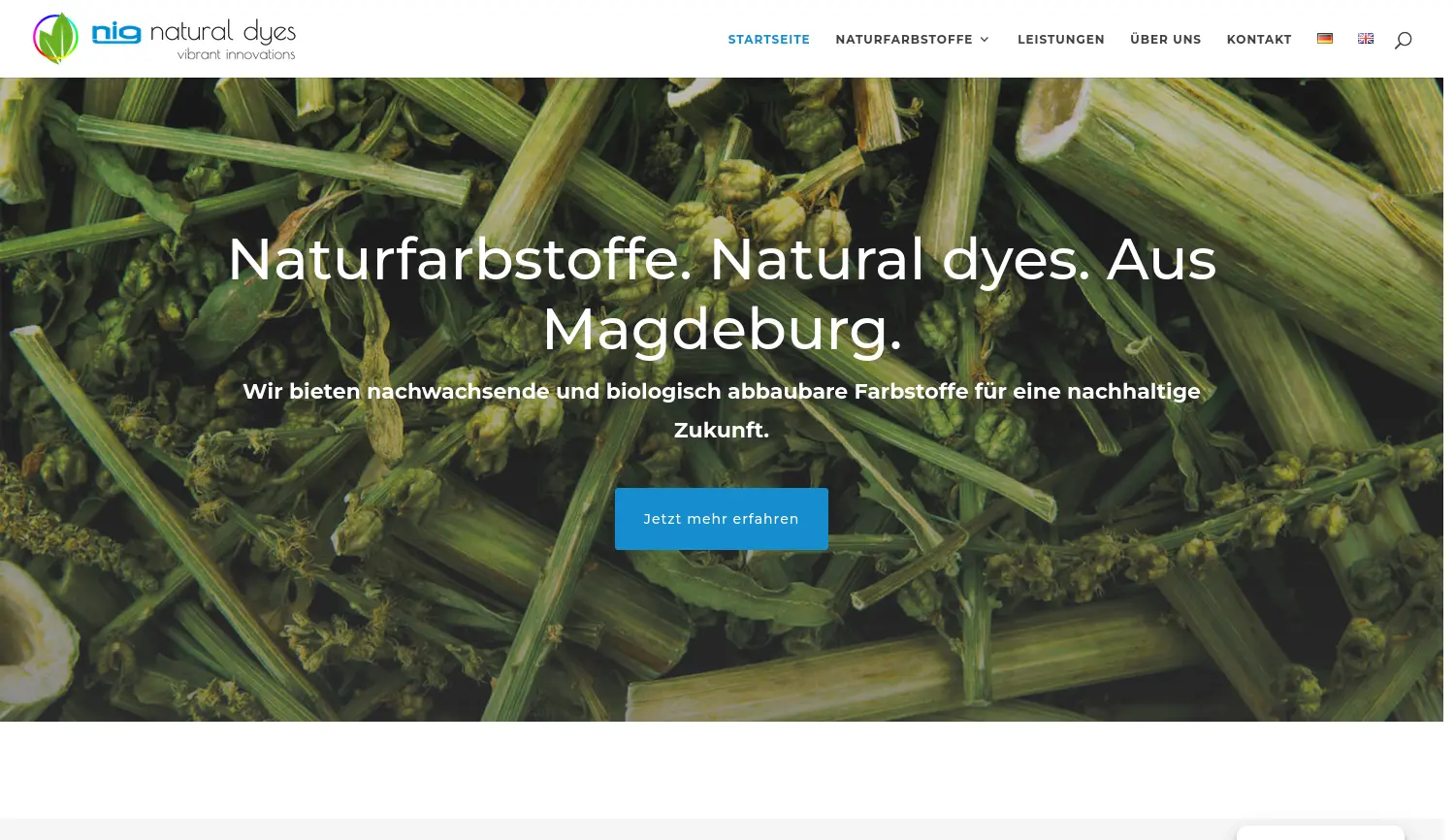
Task: Open site search via magnifying glass
Action: (1404, 39)
